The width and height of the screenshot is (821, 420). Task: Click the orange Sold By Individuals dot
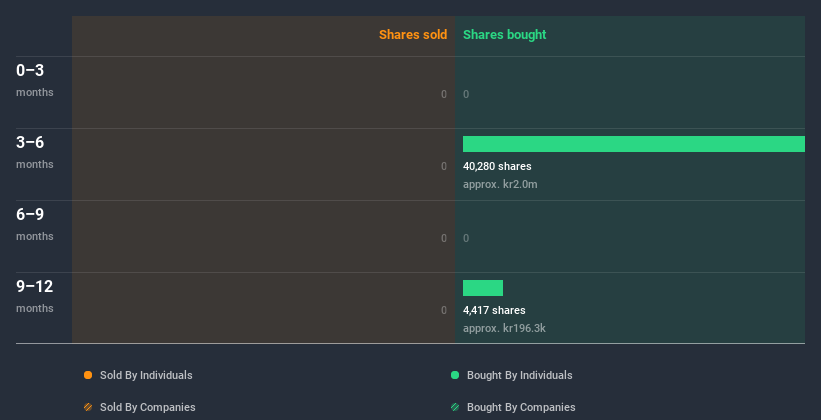[88, 375]
